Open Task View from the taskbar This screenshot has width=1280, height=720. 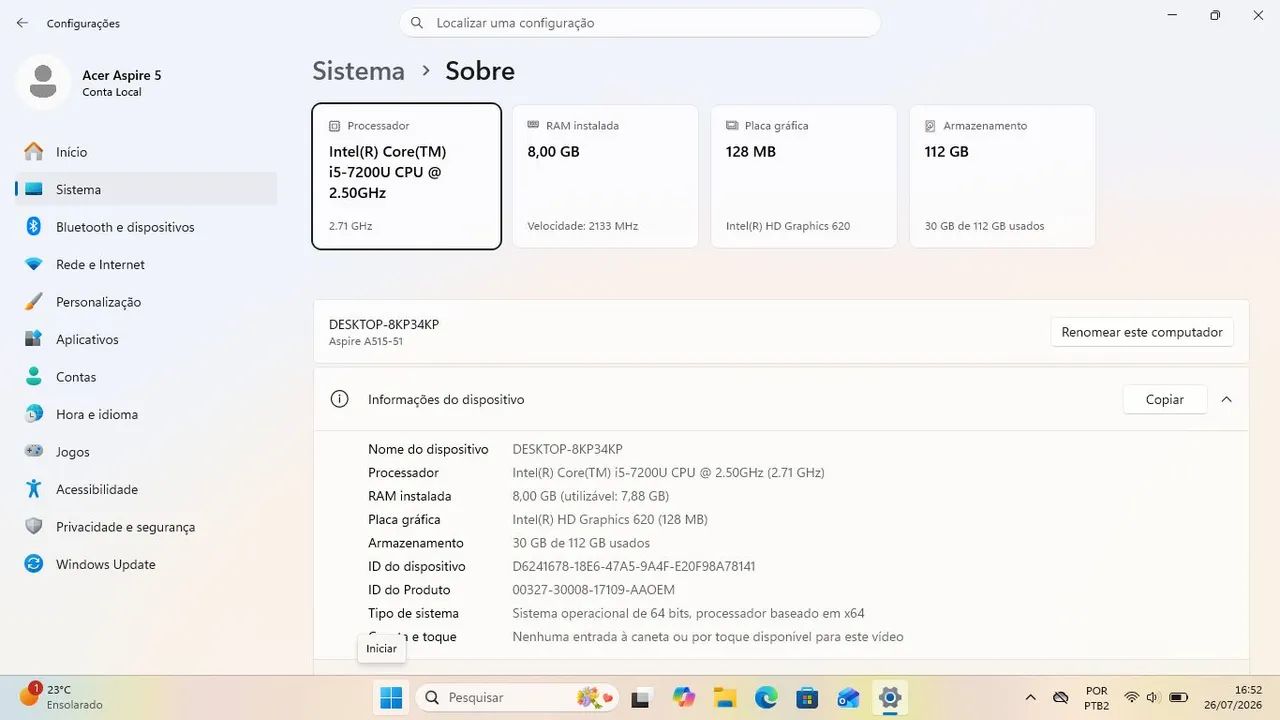tap(641, 697)
